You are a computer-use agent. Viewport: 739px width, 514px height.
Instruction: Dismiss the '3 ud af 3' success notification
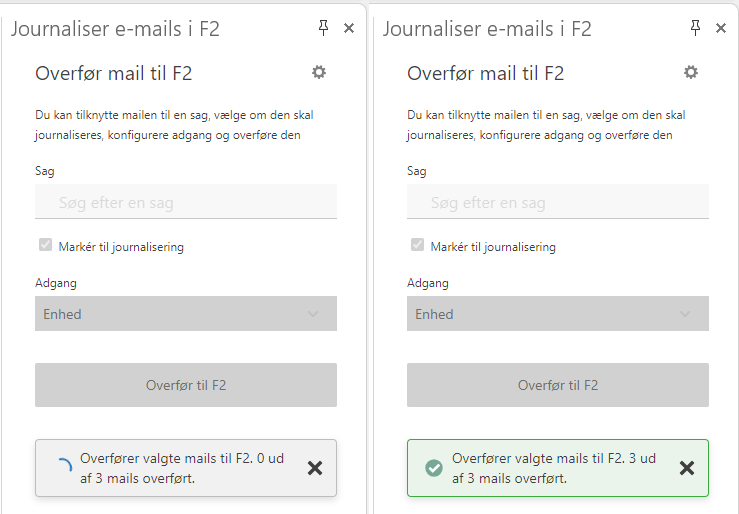click(687, 468)
